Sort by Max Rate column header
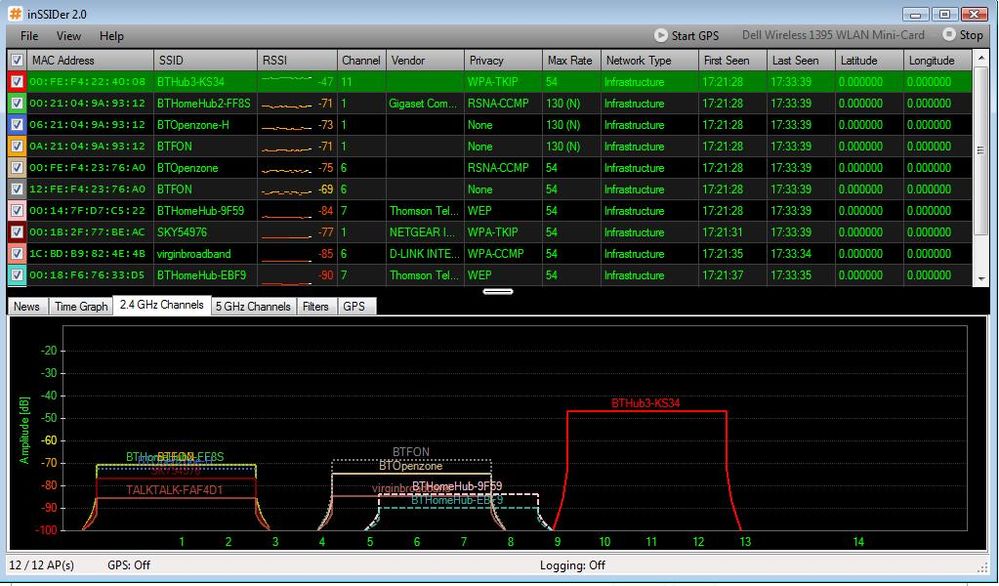The width and height of the screenshot is (999, 586). 571,61
